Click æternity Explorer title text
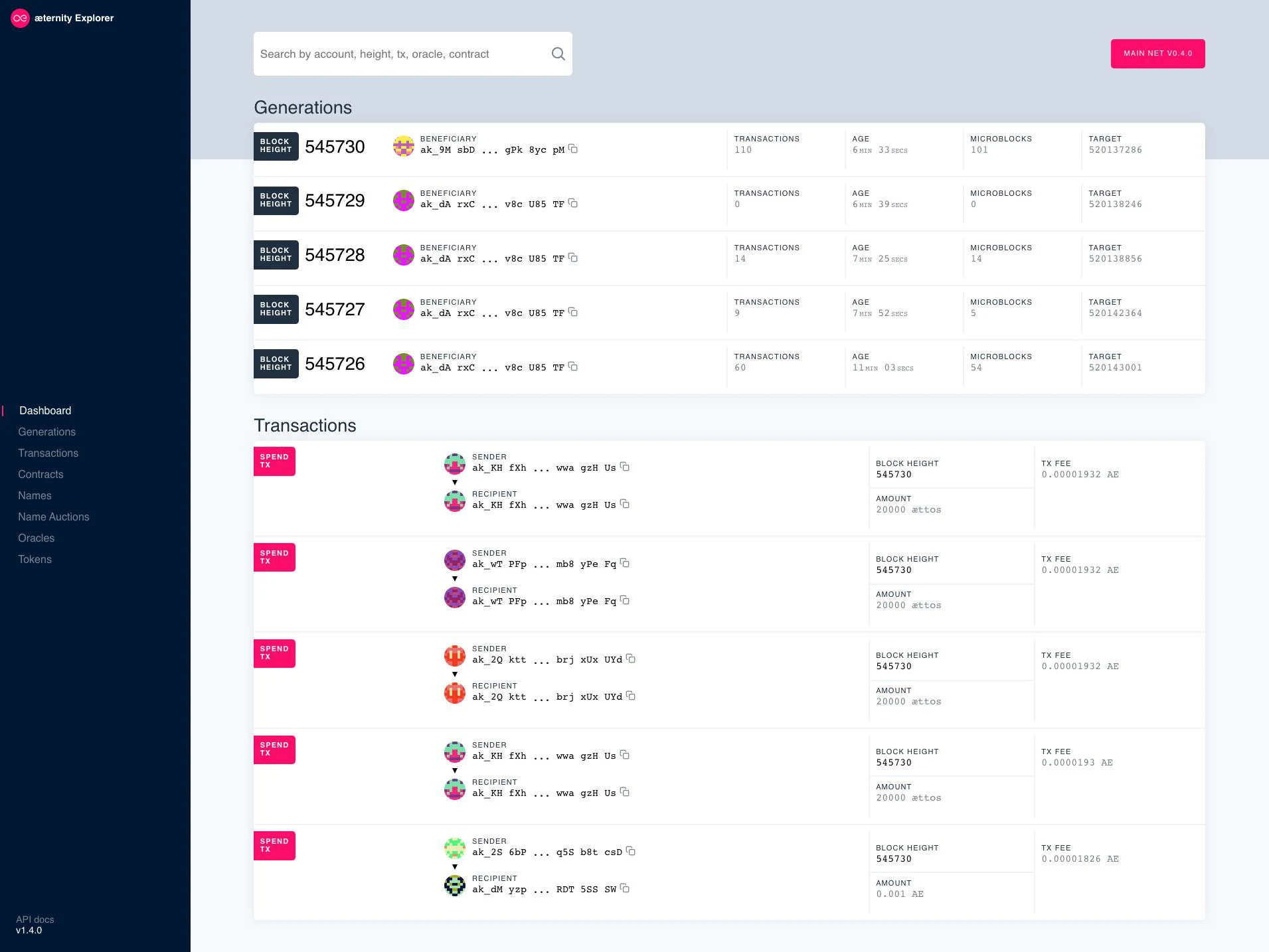 pos(74,19)
